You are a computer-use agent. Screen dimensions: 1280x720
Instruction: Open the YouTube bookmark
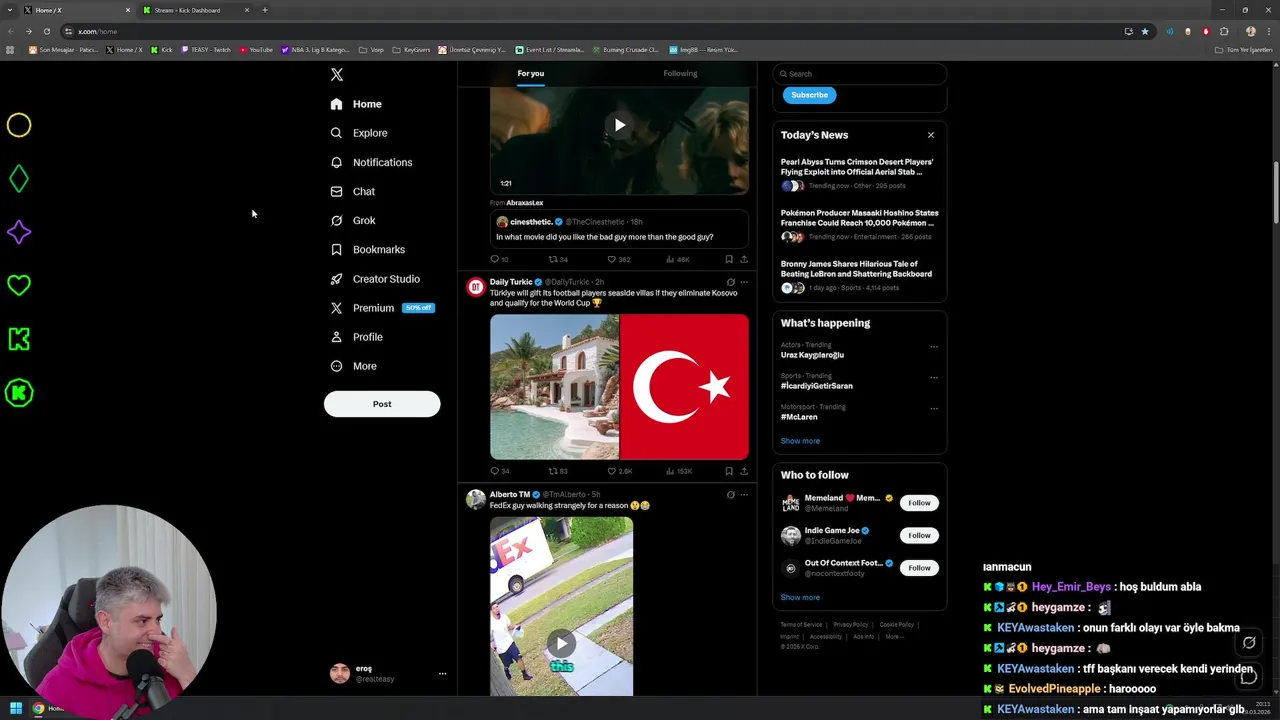(x=256, y=49)
